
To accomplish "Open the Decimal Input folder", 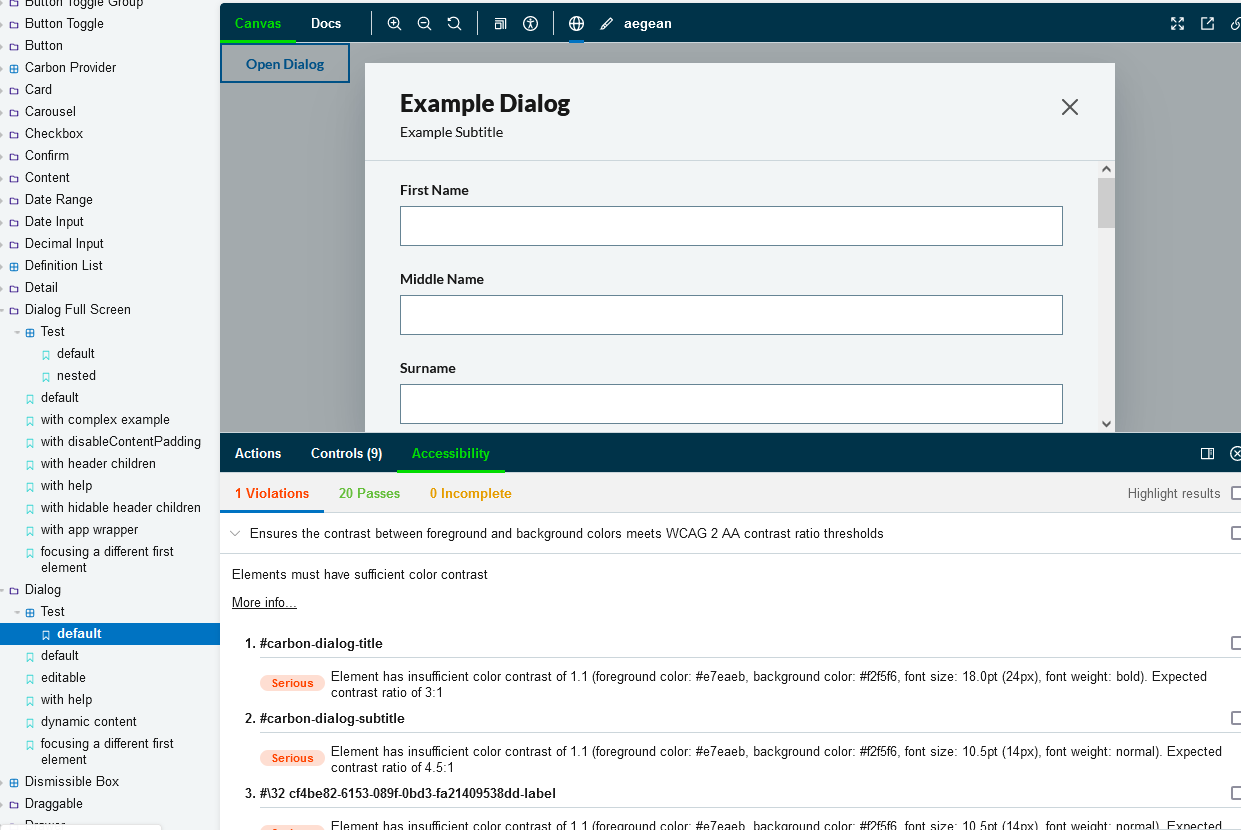I will click(64, 244).
